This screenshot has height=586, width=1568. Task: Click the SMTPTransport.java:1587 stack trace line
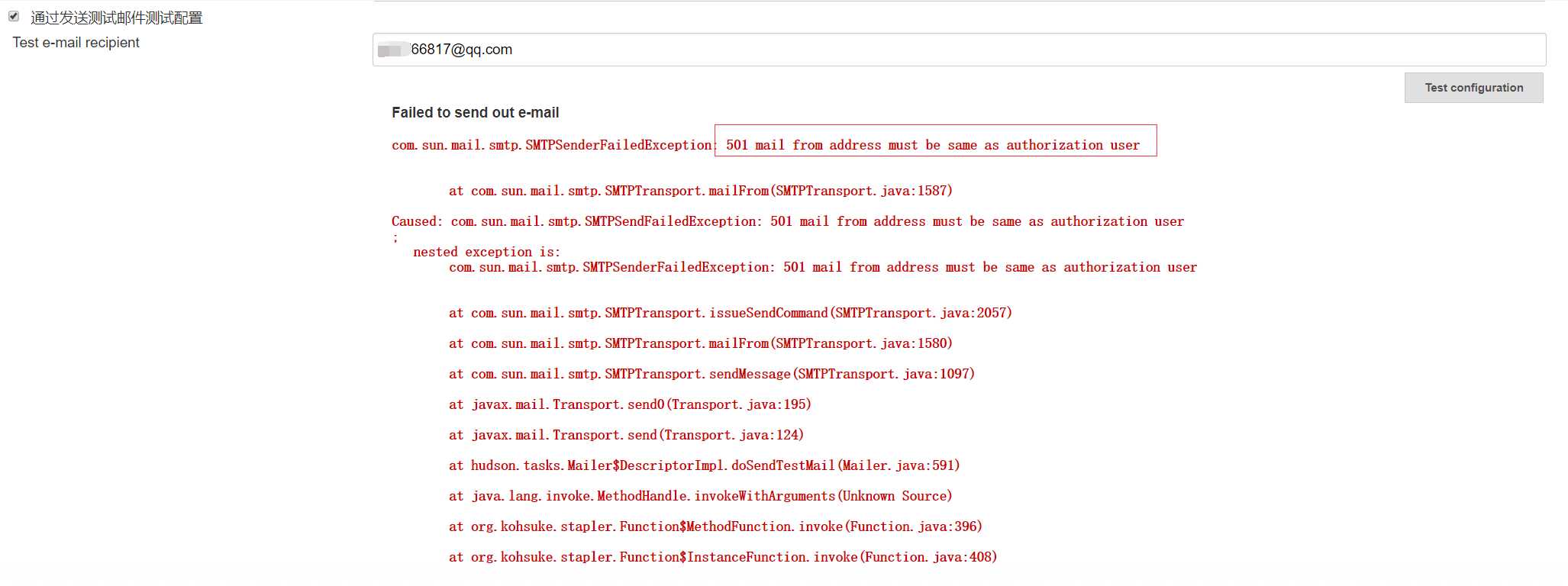point(700,191)
